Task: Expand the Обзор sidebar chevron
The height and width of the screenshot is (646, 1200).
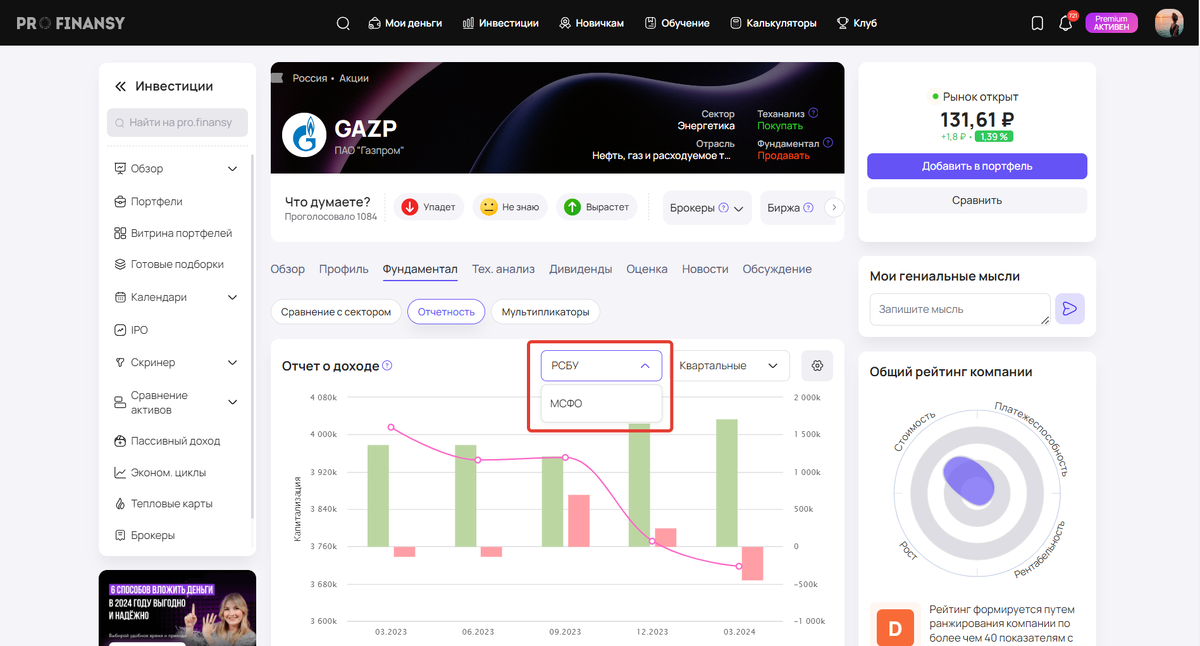Action: [x=233, y=169]
